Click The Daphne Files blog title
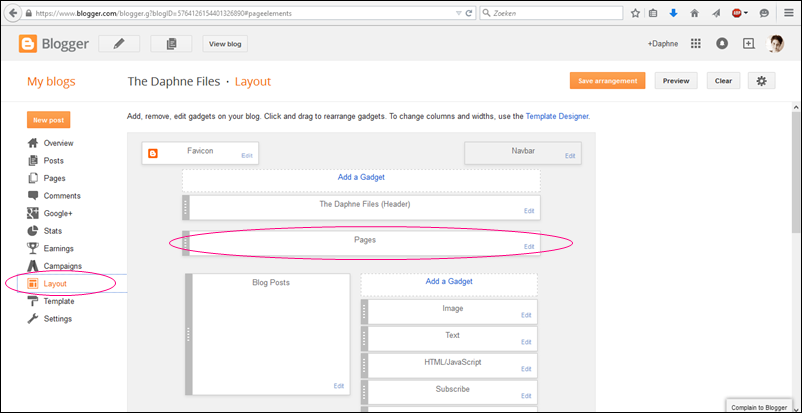 [x=174, y=81]
